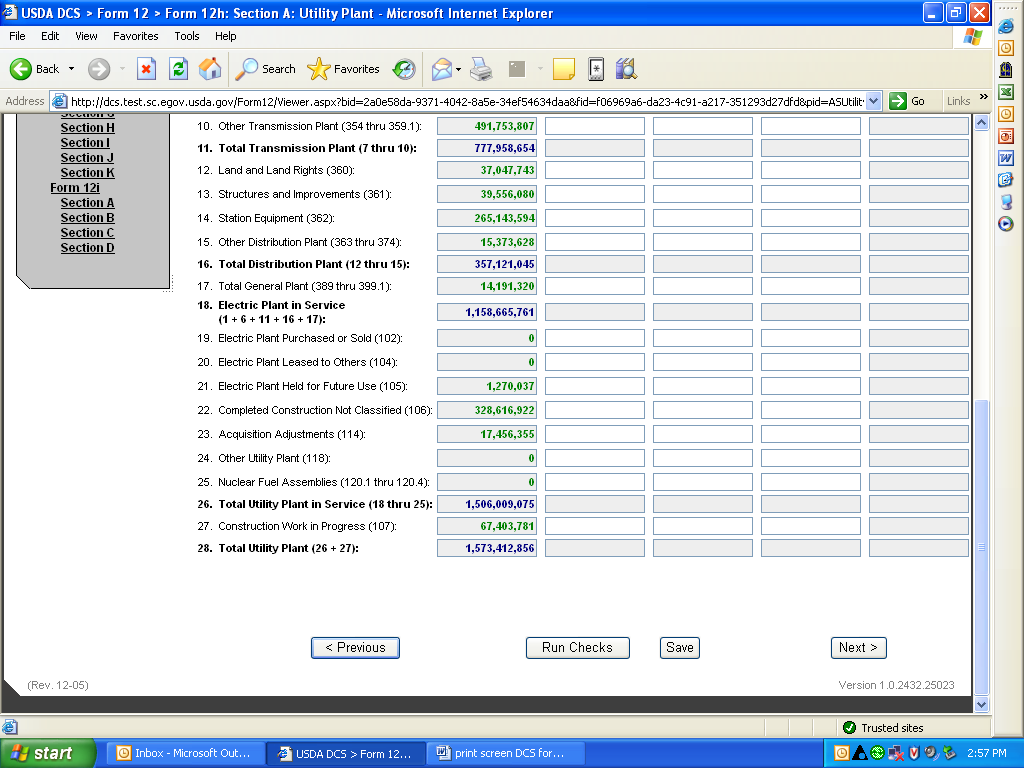Open PowerPoint from the side shortcut bar
The height and width of the screenshot is (768, 1024).
click(1006, 136)
